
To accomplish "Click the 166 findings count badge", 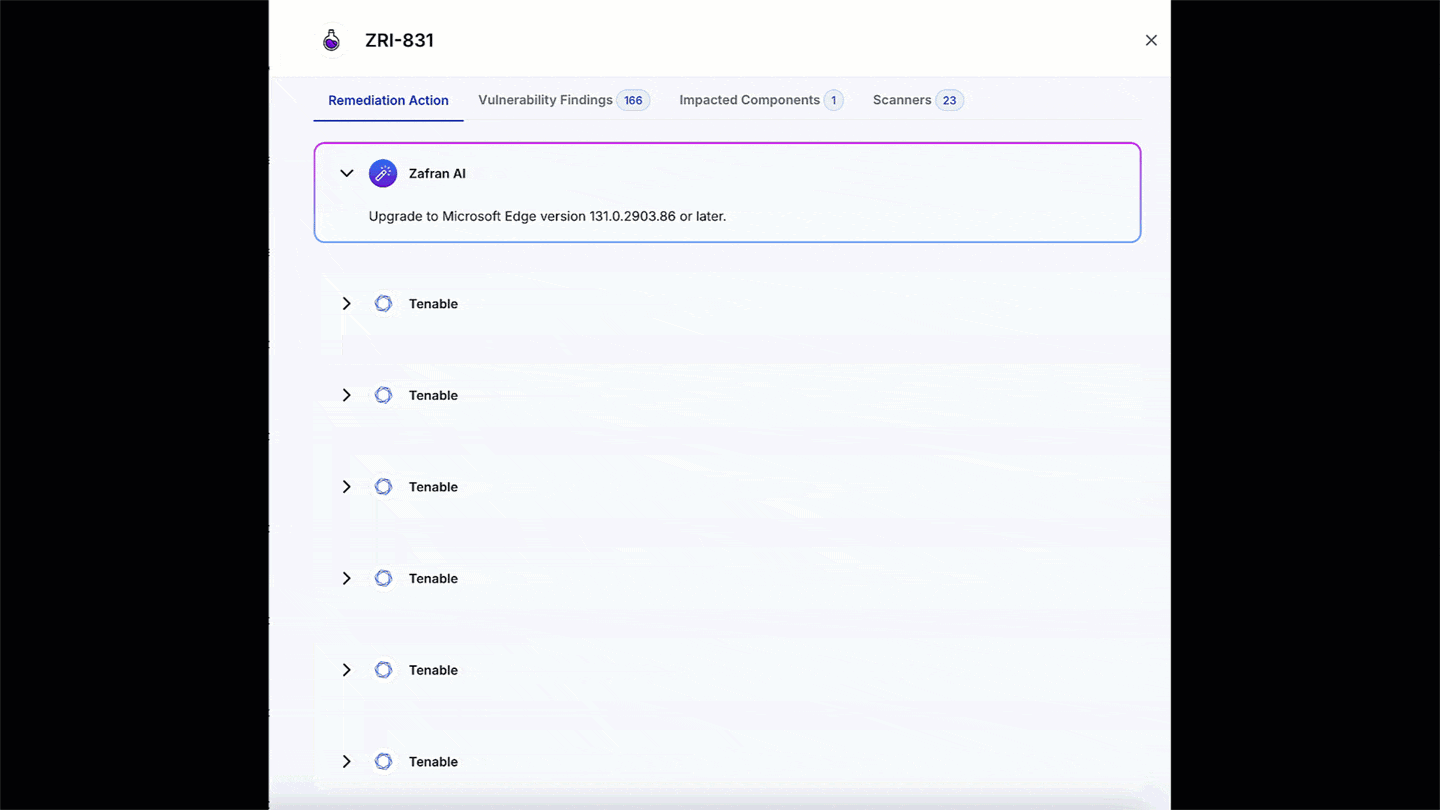I will click(633, 100).
